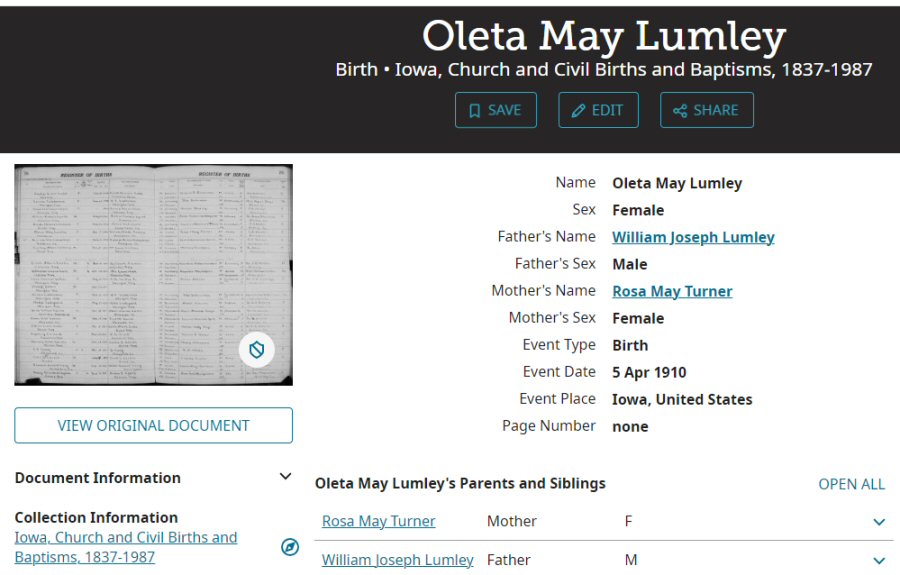Click the shield icon on document thumbnail
The width and height of the screenshot is (900, 575).
[x=257, y=349]
